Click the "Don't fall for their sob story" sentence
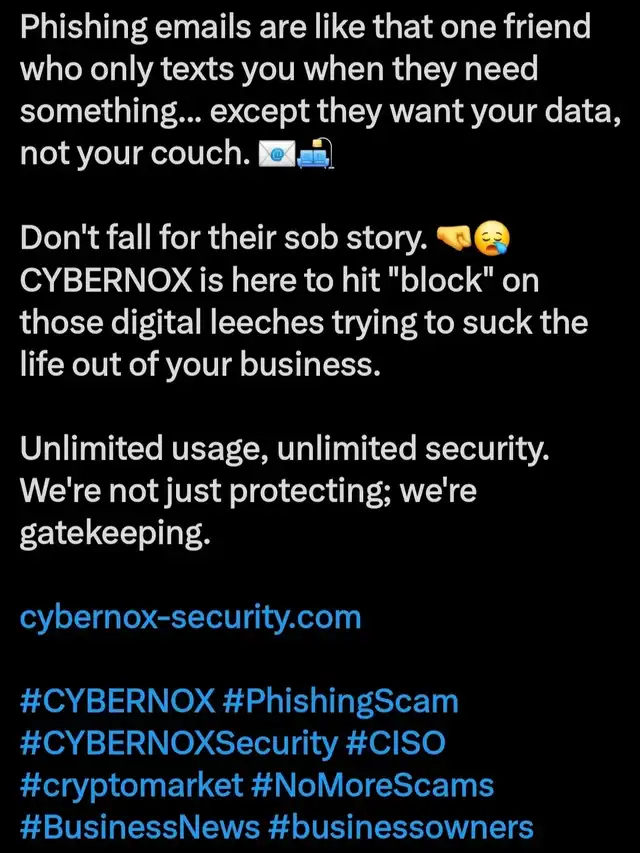This screenshot has height=853, width=640. (224, 239)
